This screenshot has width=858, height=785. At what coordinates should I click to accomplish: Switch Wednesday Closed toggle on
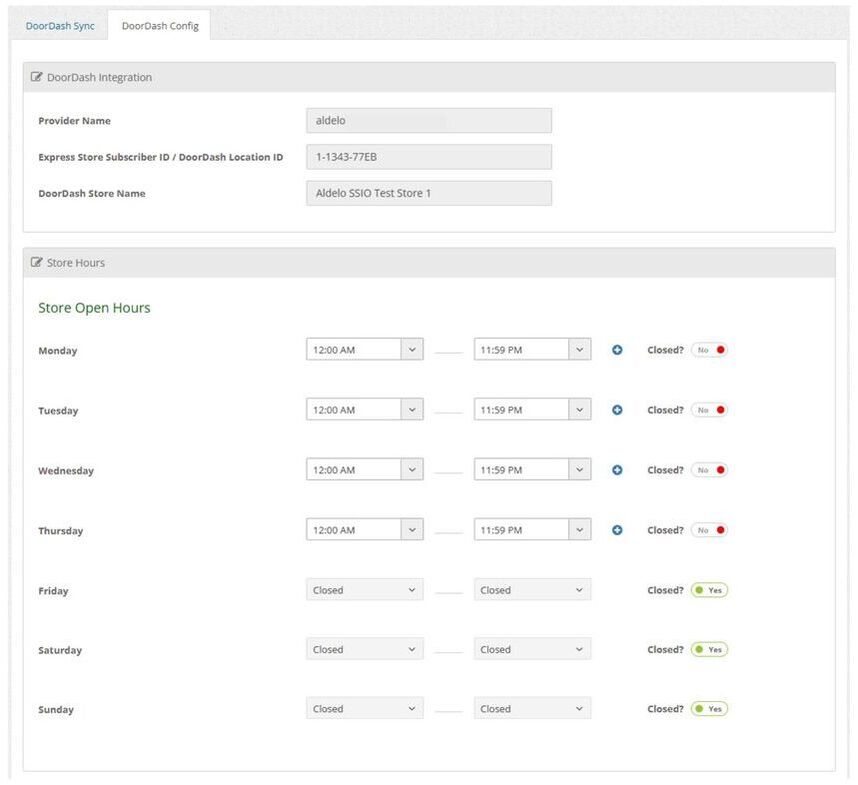pyautogui.click(x=709, y=470)
